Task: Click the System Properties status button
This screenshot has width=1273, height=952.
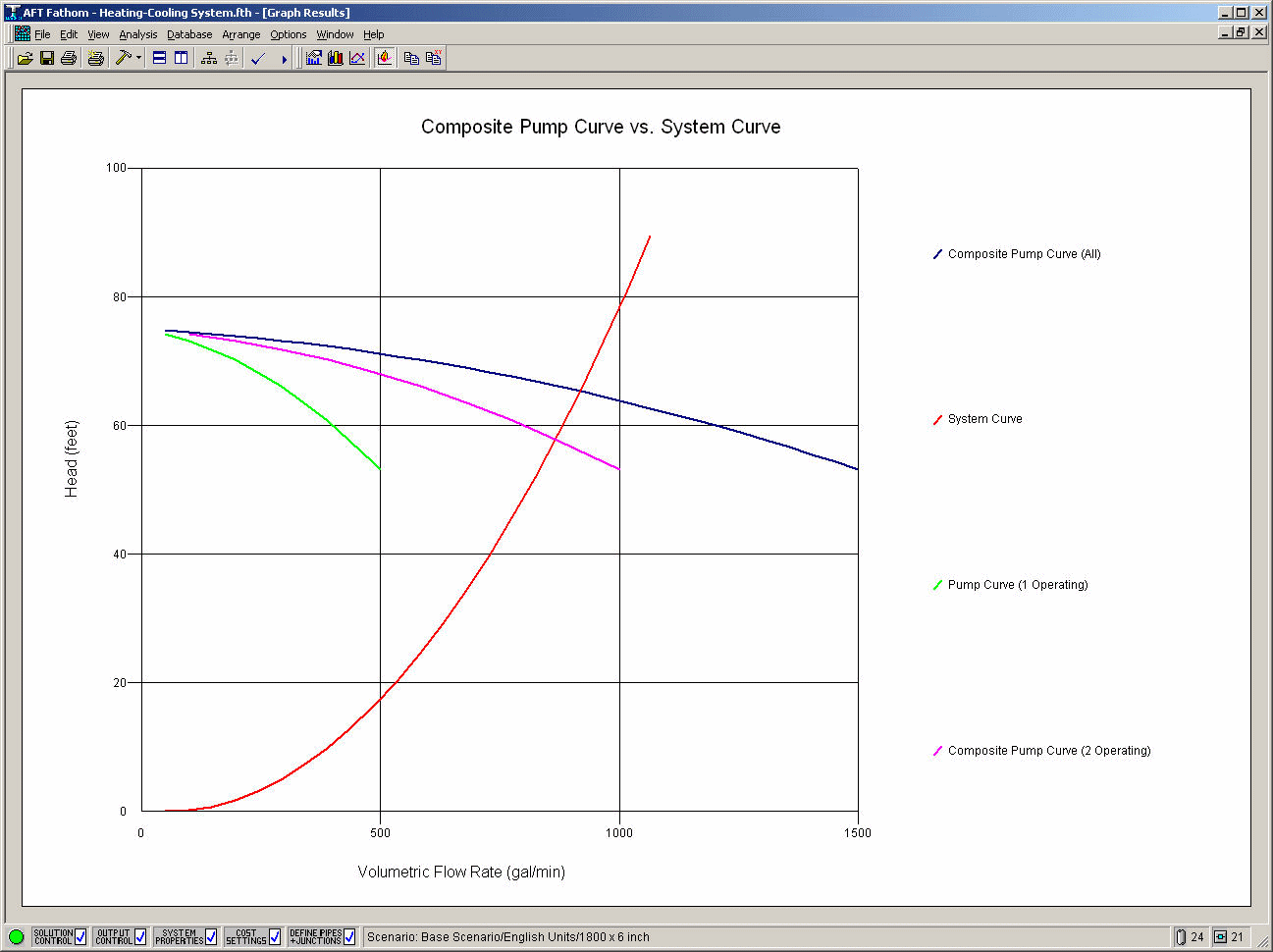Action: [179, 937]
